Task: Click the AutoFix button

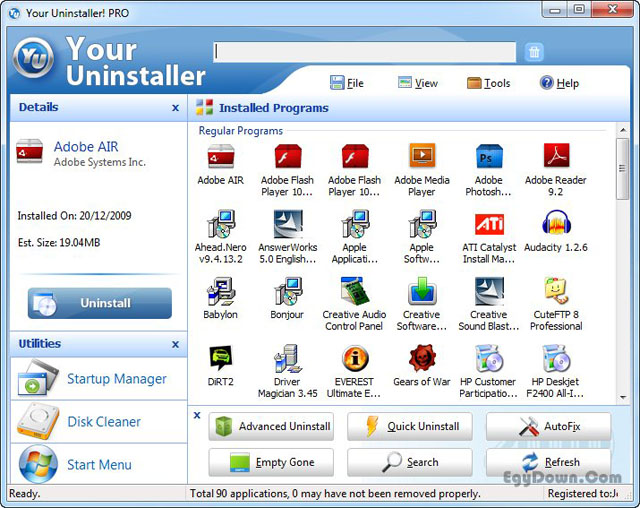Action: pyautogui.click(x=549, y=426)
